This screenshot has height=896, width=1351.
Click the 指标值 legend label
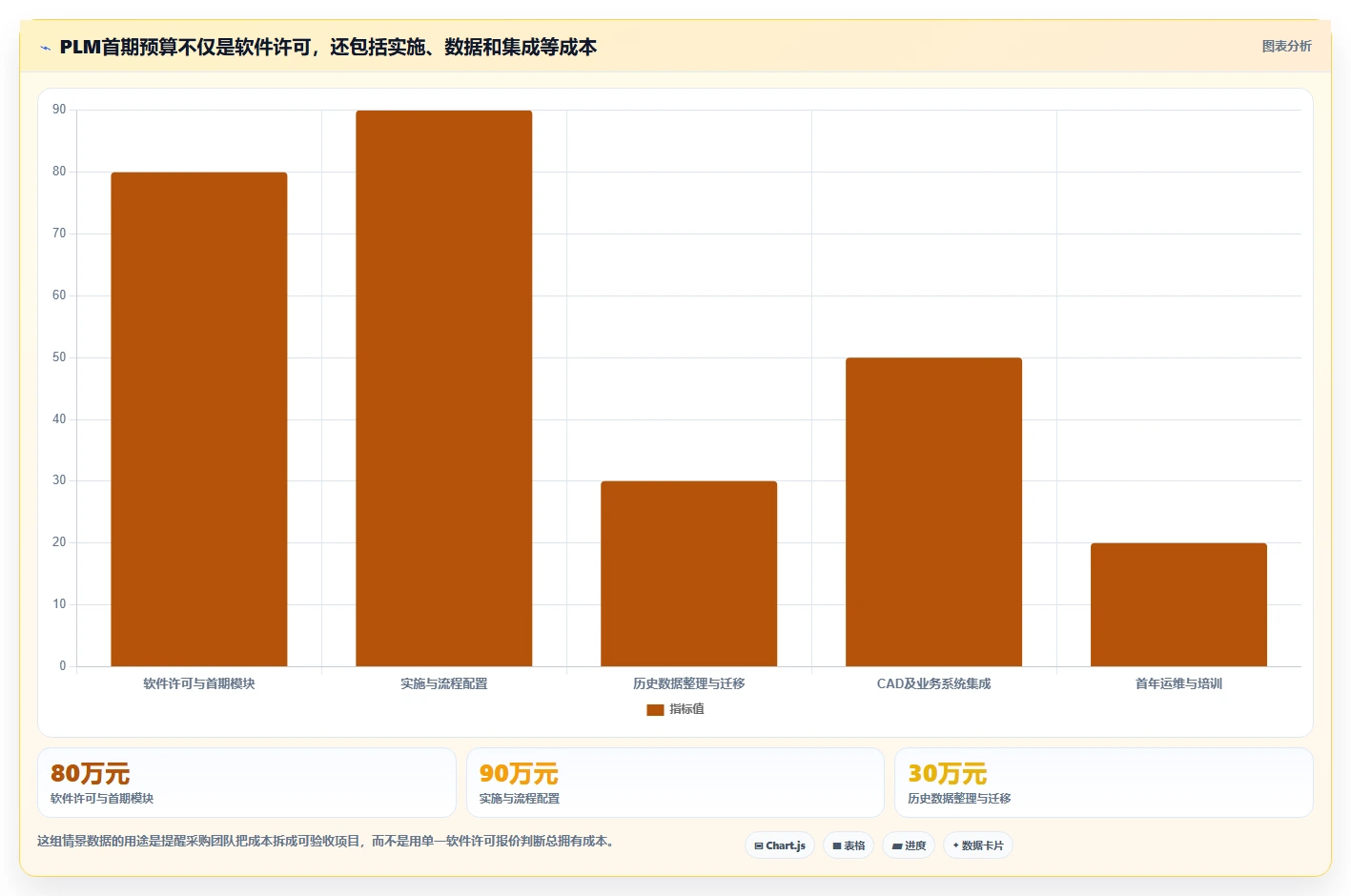pos(686,709)
